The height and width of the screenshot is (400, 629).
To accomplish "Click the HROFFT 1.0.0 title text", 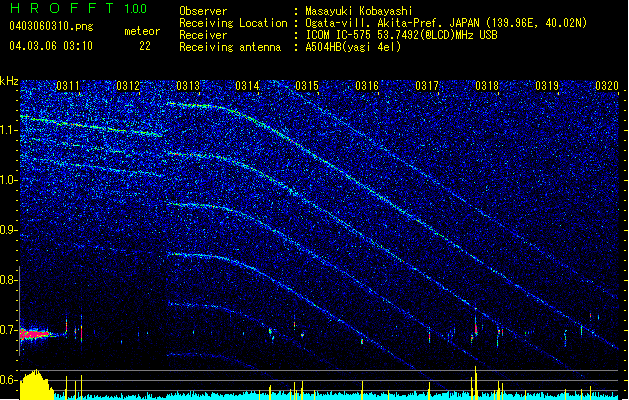I will (x=79, y=8).
